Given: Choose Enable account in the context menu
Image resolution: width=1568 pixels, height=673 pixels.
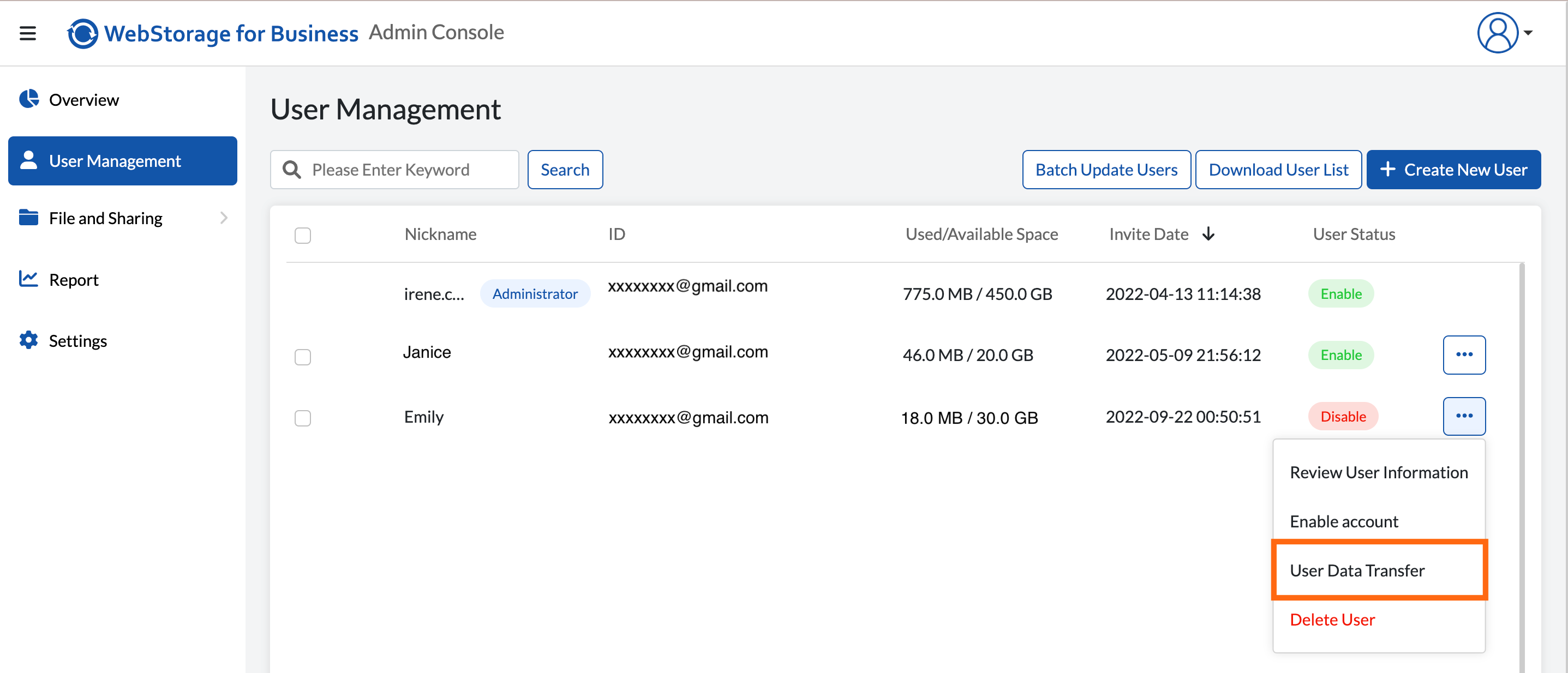Looking at the screenshot, I should click(1379, 521).
